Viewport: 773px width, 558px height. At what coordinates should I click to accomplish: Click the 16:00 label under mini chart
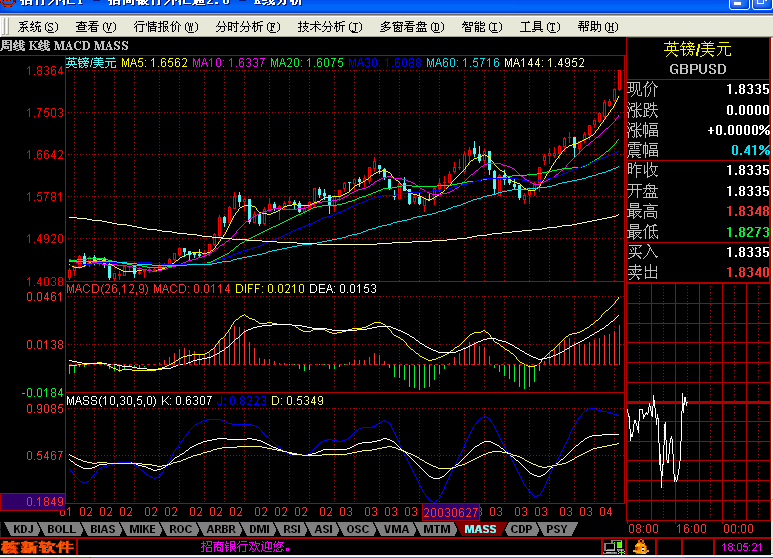click(691, 529)
